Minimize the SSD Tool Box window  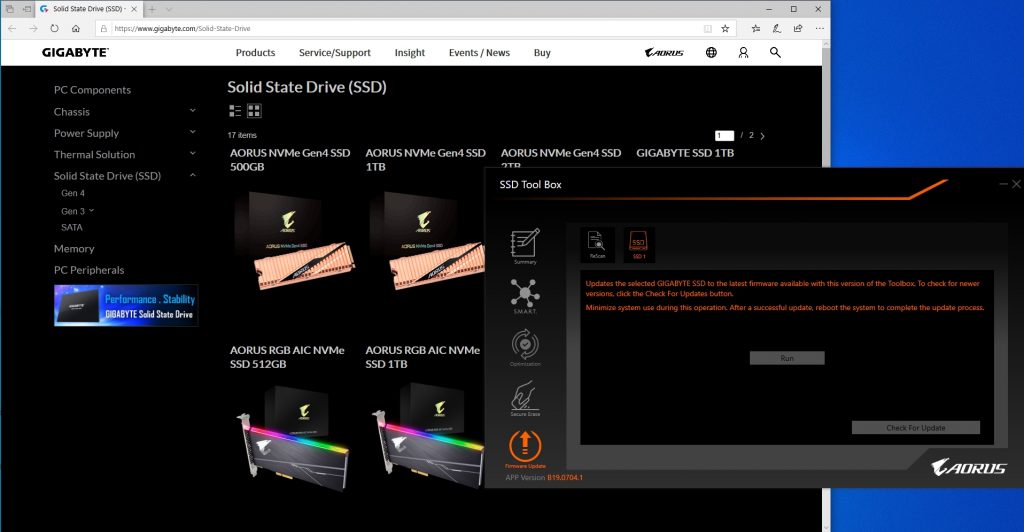coord(1003,184)
